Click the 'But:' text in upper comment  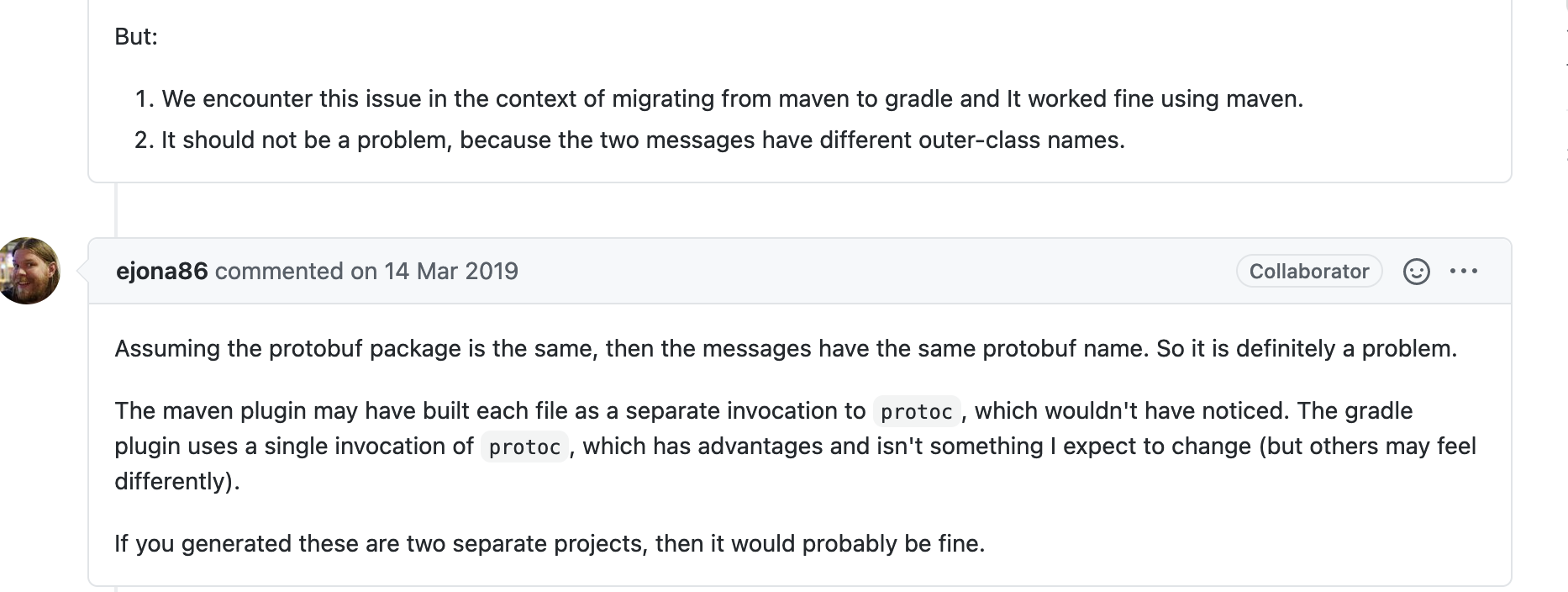136,36
